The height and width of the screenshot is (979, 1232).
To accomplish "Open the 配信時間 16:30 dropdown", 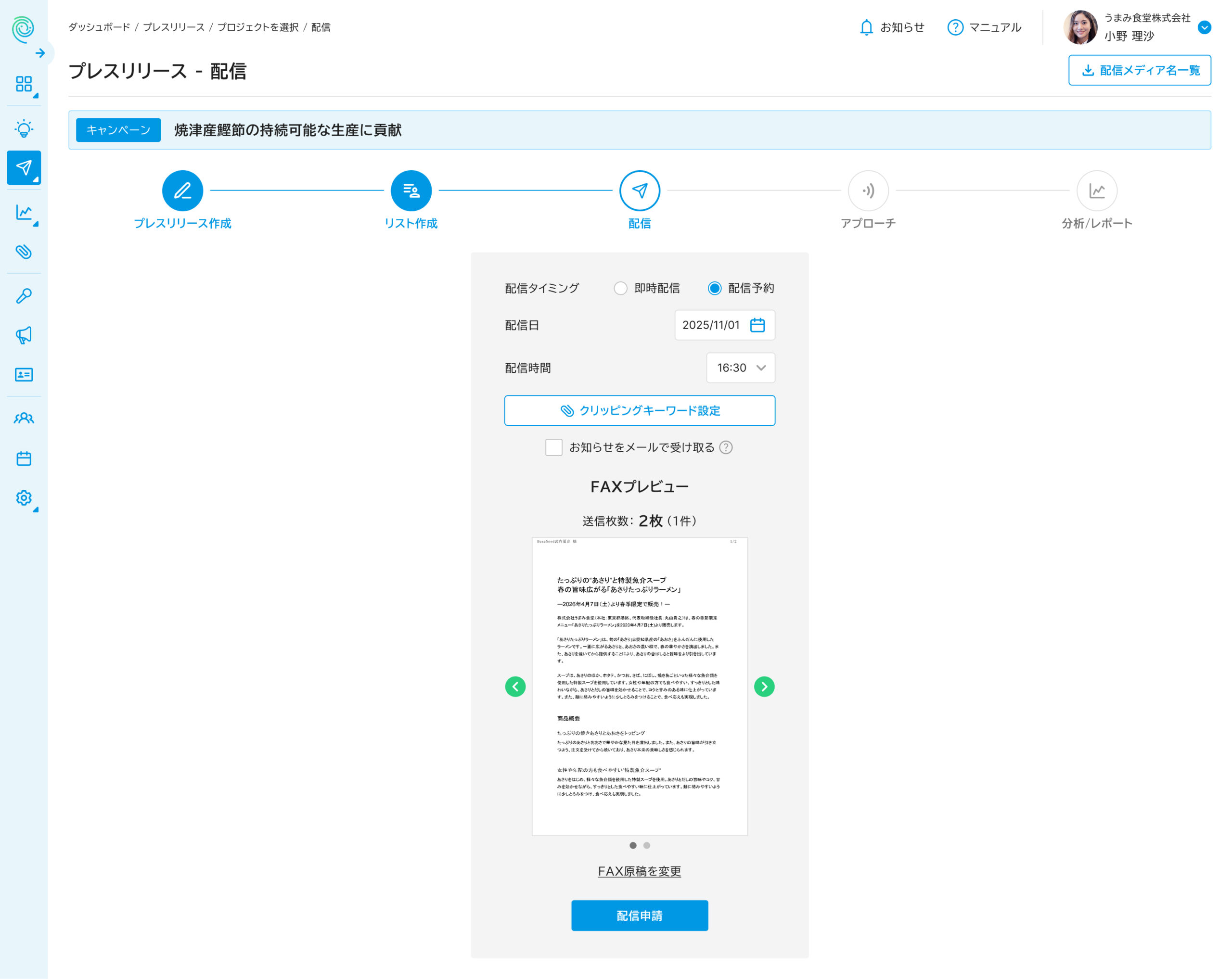I will [x=740, y=368].
